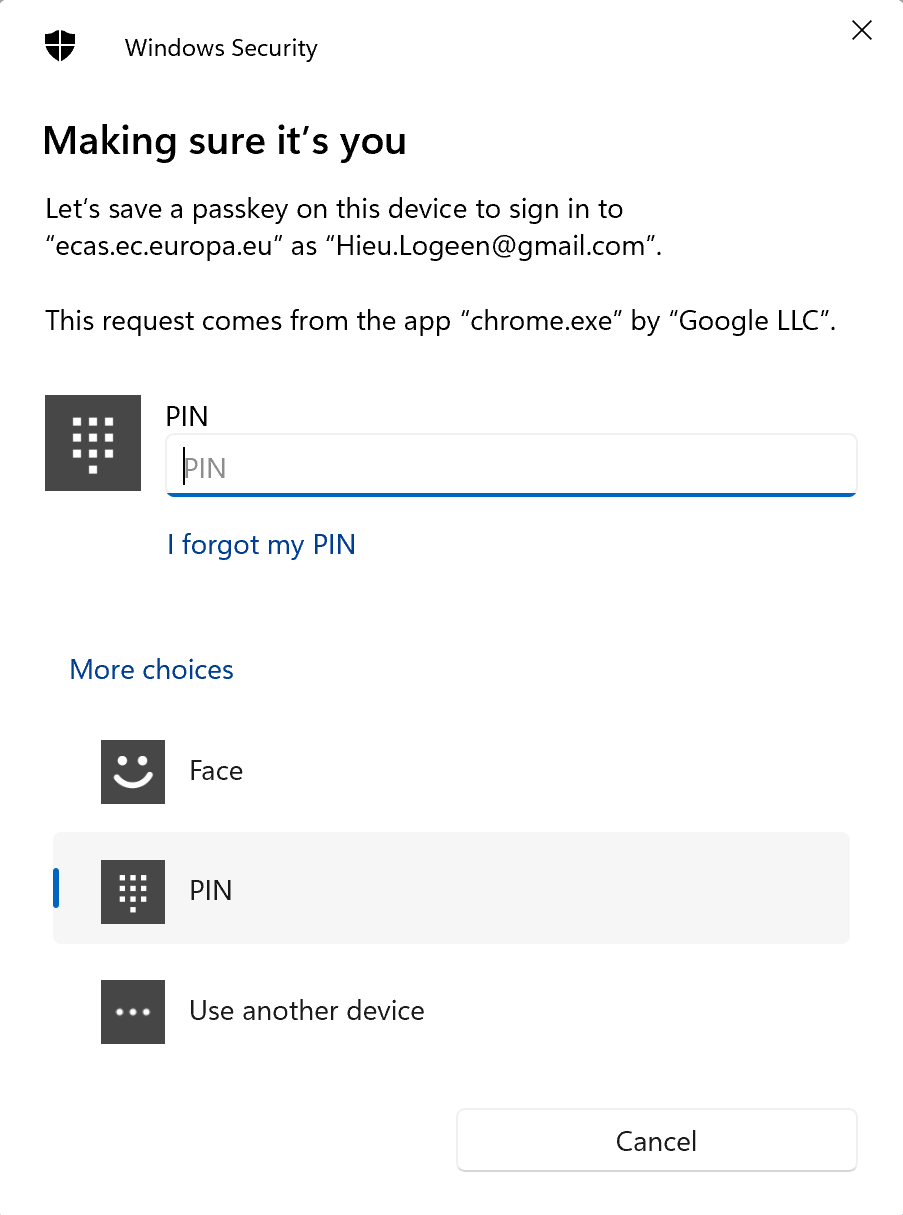Click inside the PIN entry field

[511, 464]
